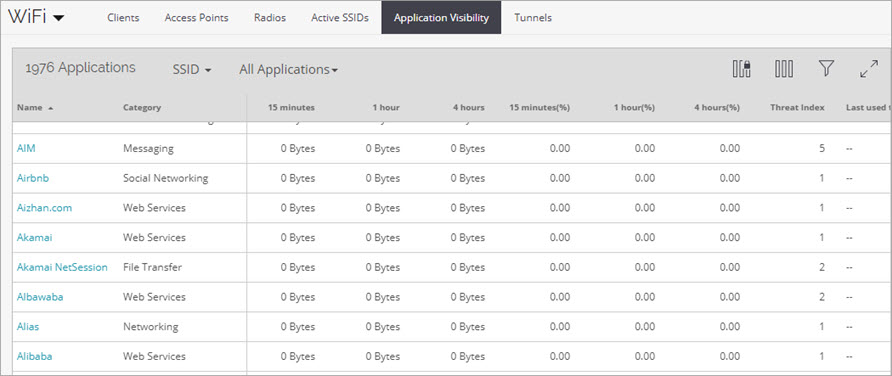Sort by the Name column header
Viewport: 892px width, 376px height.
[x=35, y=108]
